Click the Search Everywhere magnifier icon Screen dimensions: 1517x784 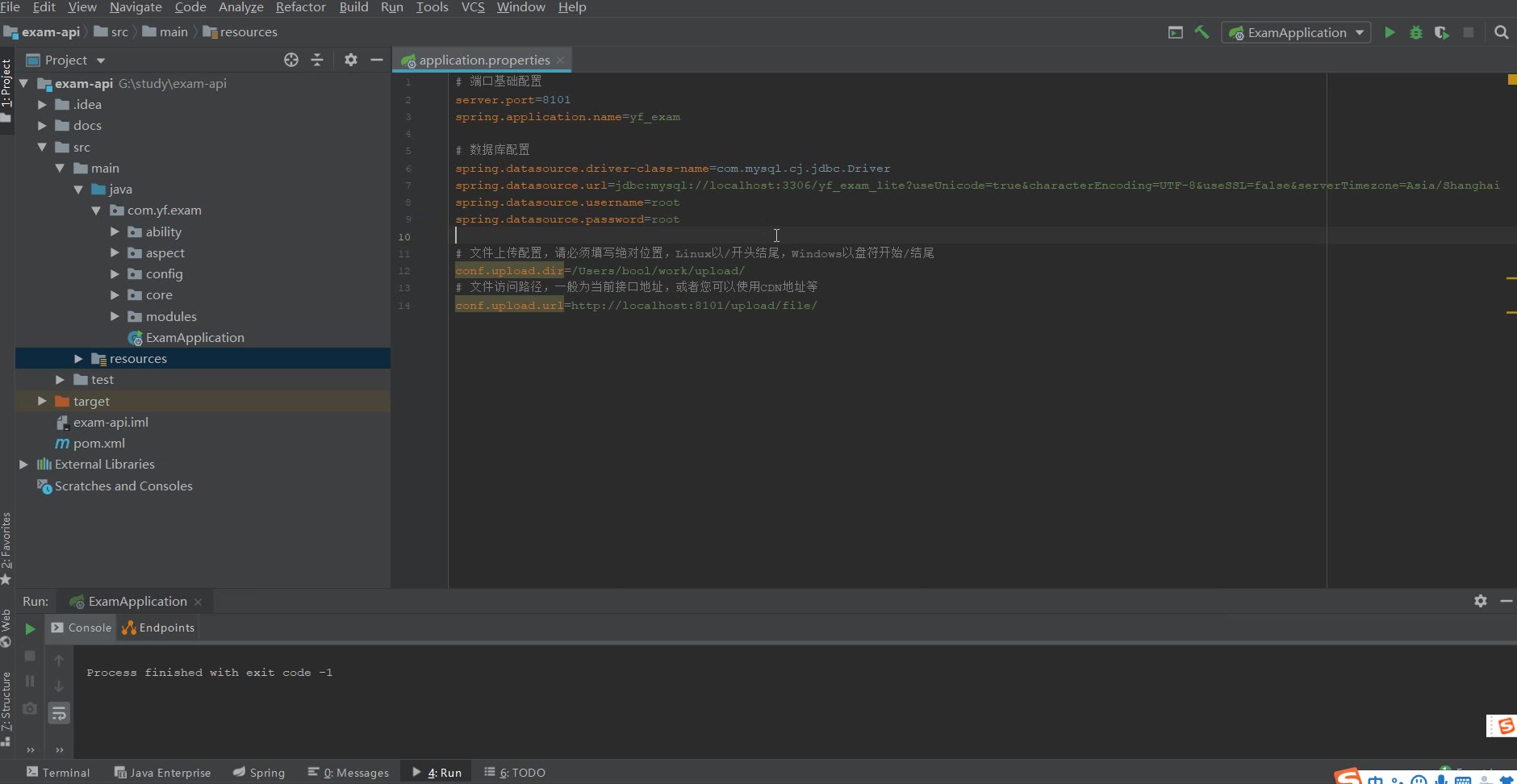click(x=1501, y=32)
